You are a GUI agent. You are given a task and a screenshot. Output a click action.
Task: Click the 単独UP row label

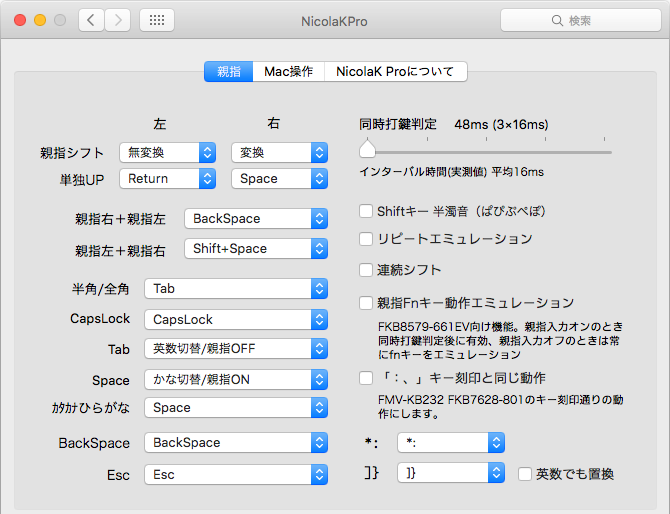point(82,179)
